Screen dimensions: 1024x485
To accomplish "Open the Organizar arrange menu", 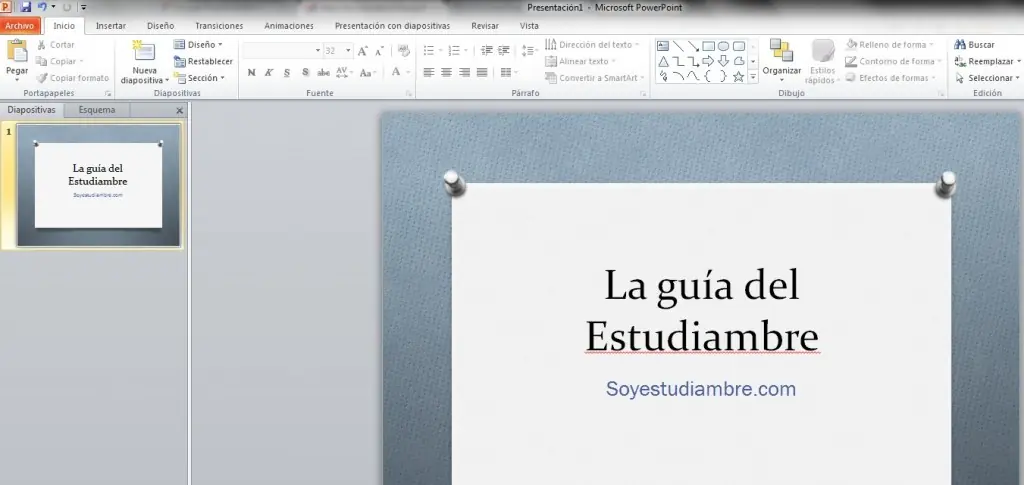I will pos(782,60).
